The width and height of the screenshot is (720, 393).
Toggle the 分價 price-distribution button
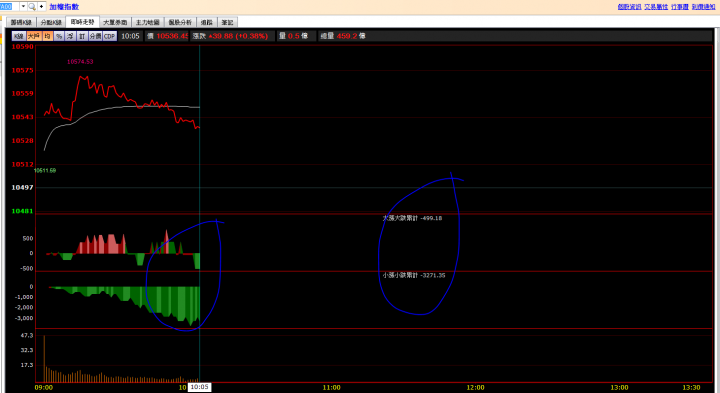click(95, 36)
